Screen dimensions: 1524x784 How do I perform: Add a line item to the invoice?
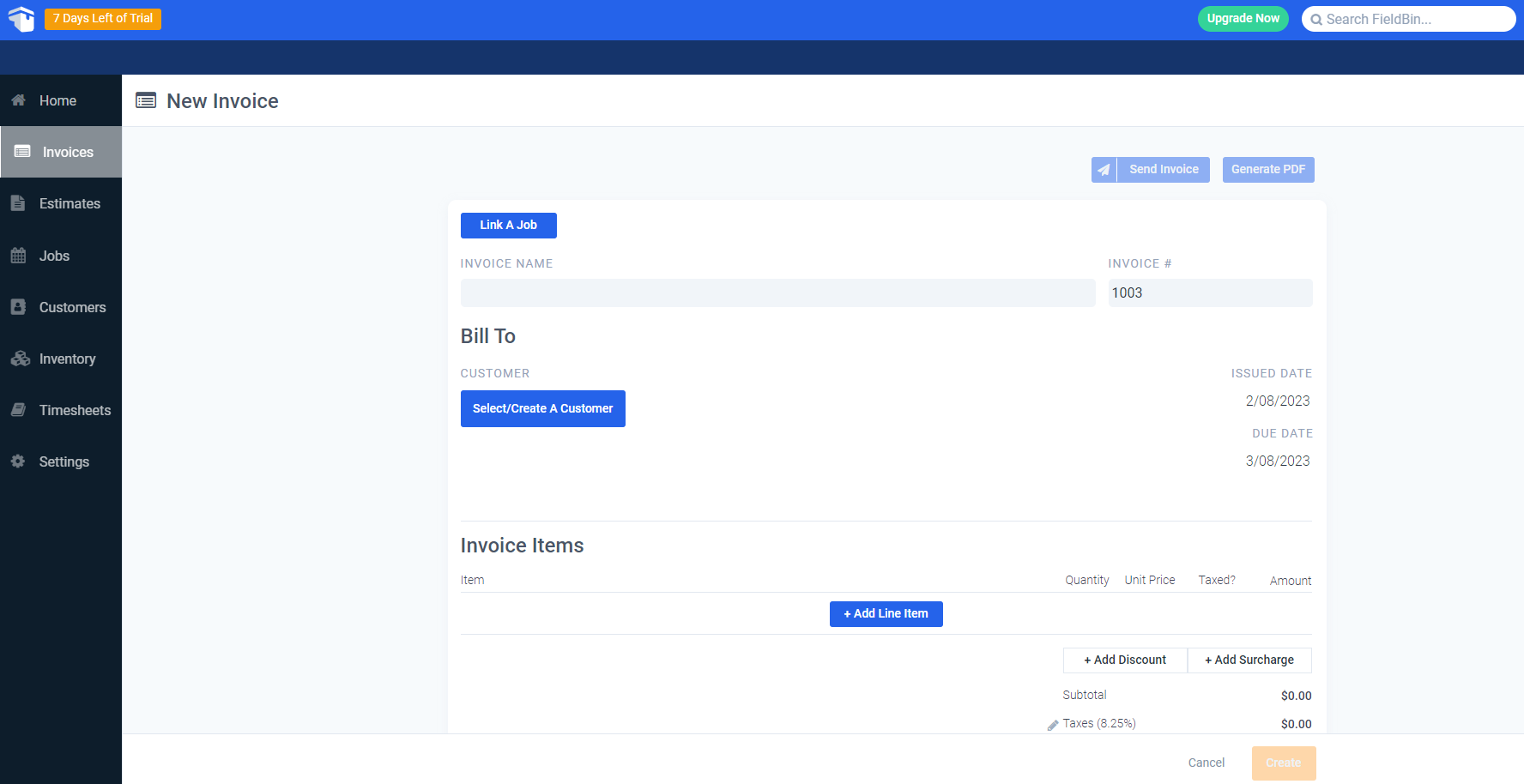886,614
